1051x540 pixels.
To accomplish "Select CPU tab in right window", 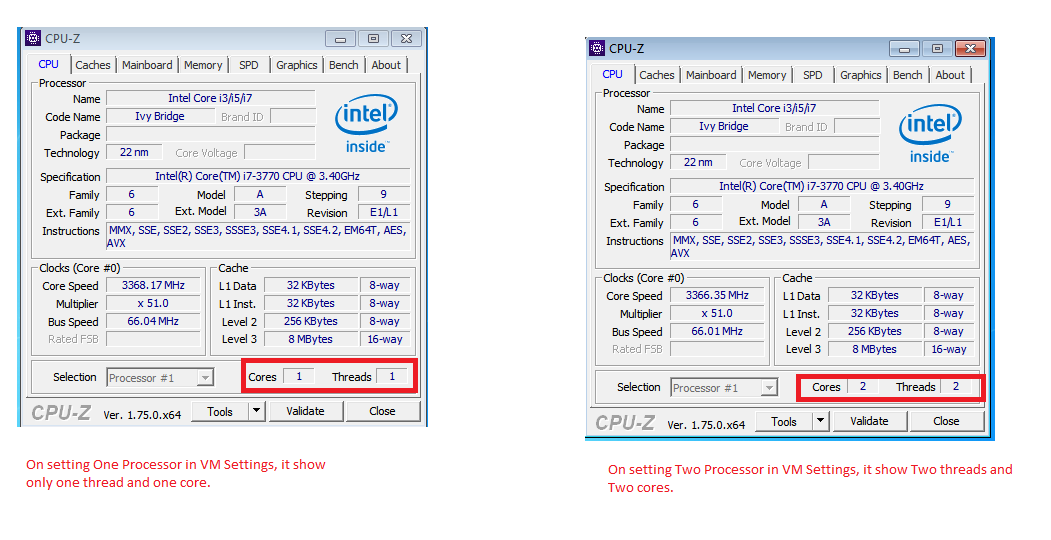I will coord(612,74).
